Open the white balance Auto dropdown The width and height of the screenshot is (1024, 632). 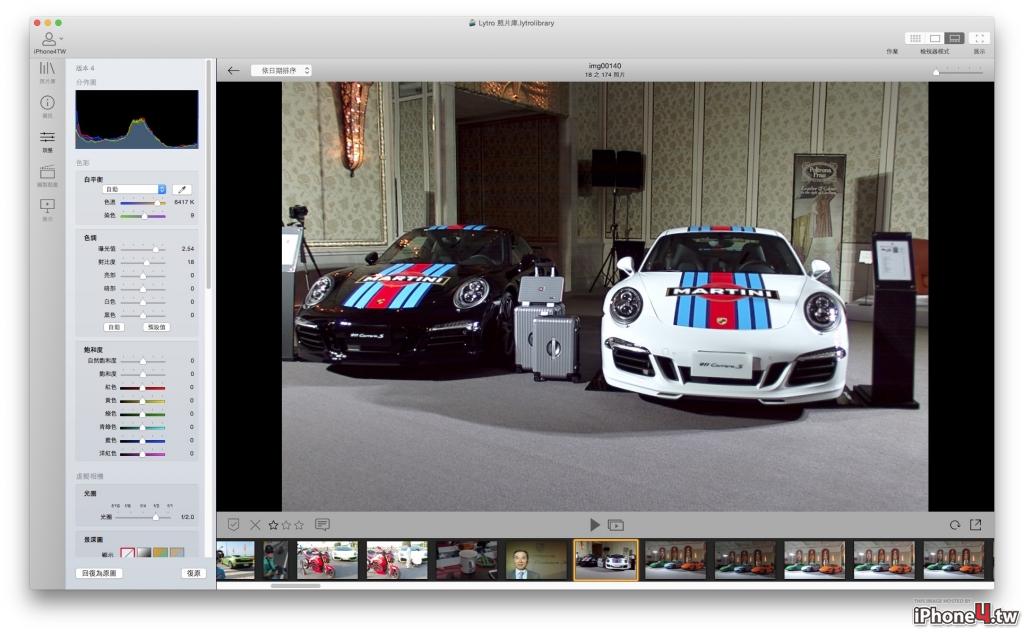(135, 189)
